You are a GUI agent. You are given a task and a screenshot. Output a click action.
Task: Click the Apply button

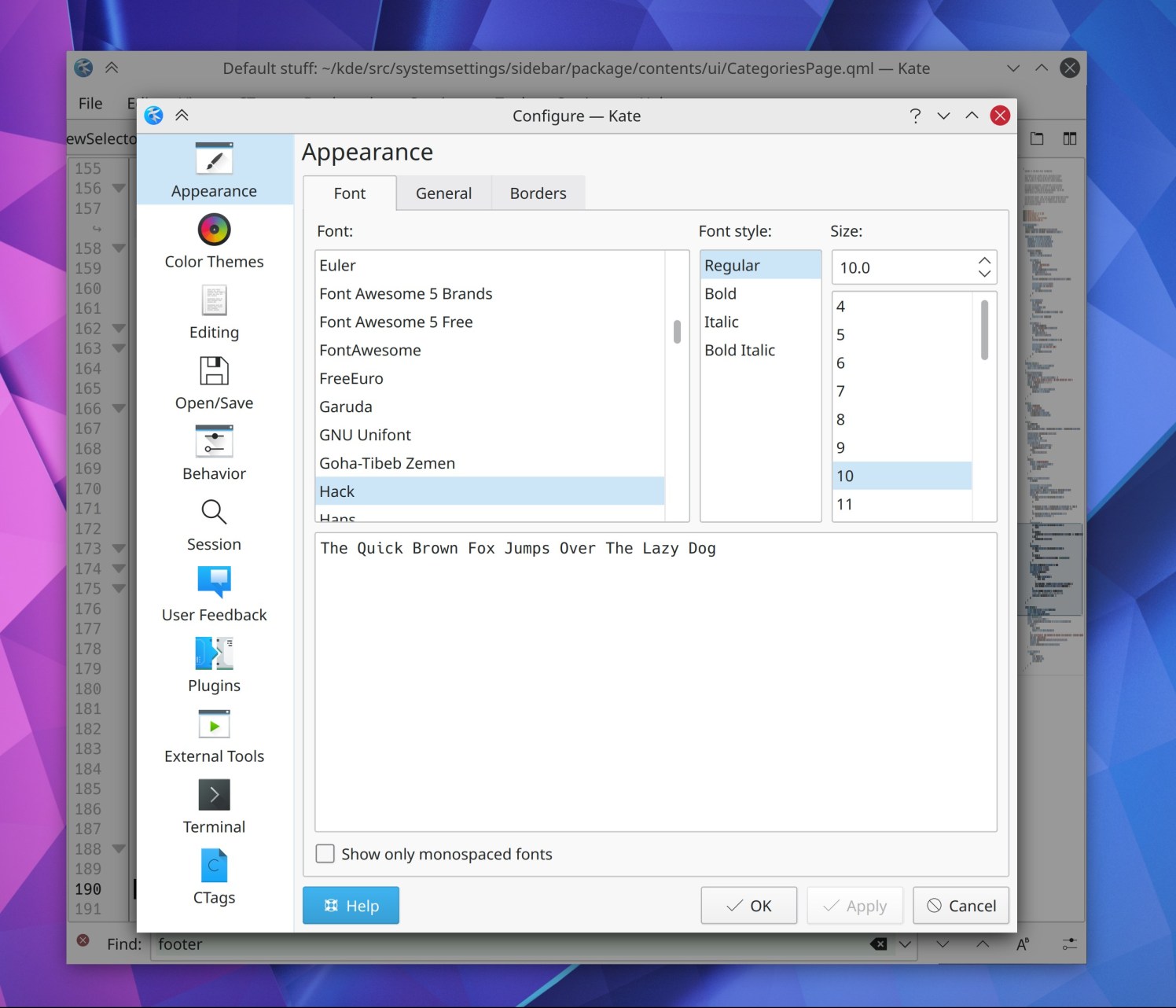(854, 905)
